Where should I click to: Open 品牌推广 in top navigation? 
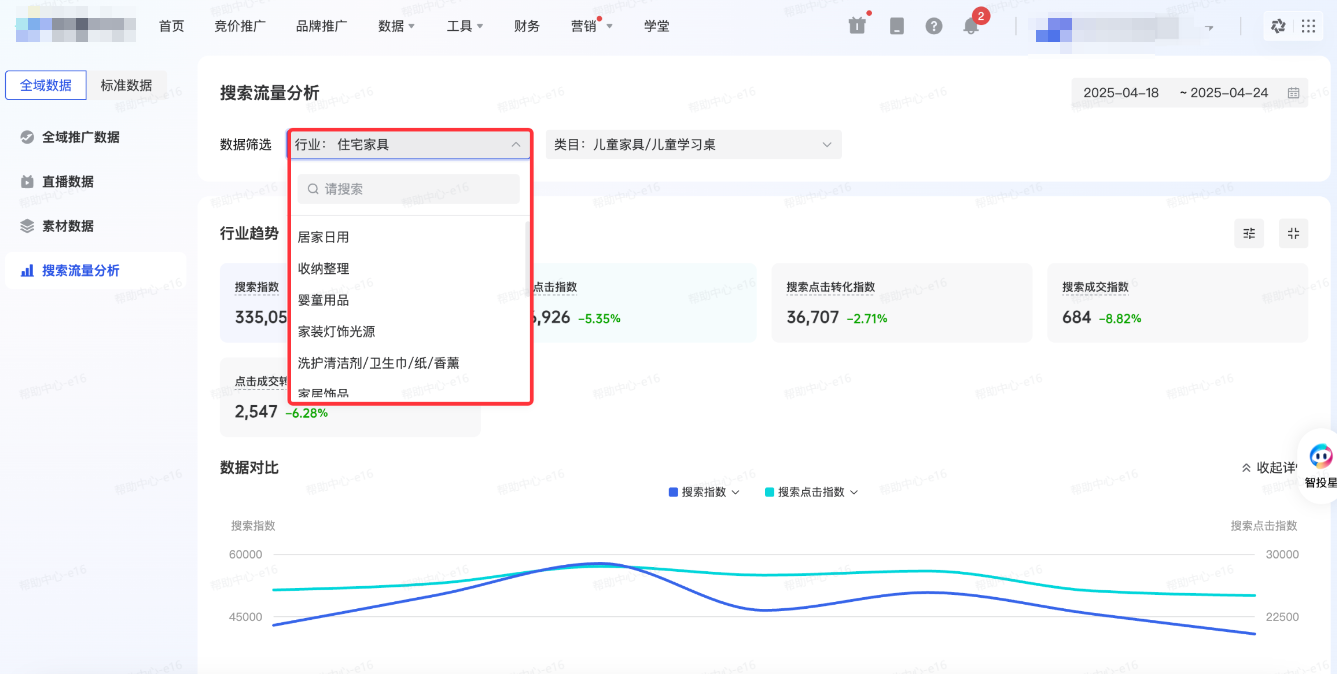pos(322,26)
